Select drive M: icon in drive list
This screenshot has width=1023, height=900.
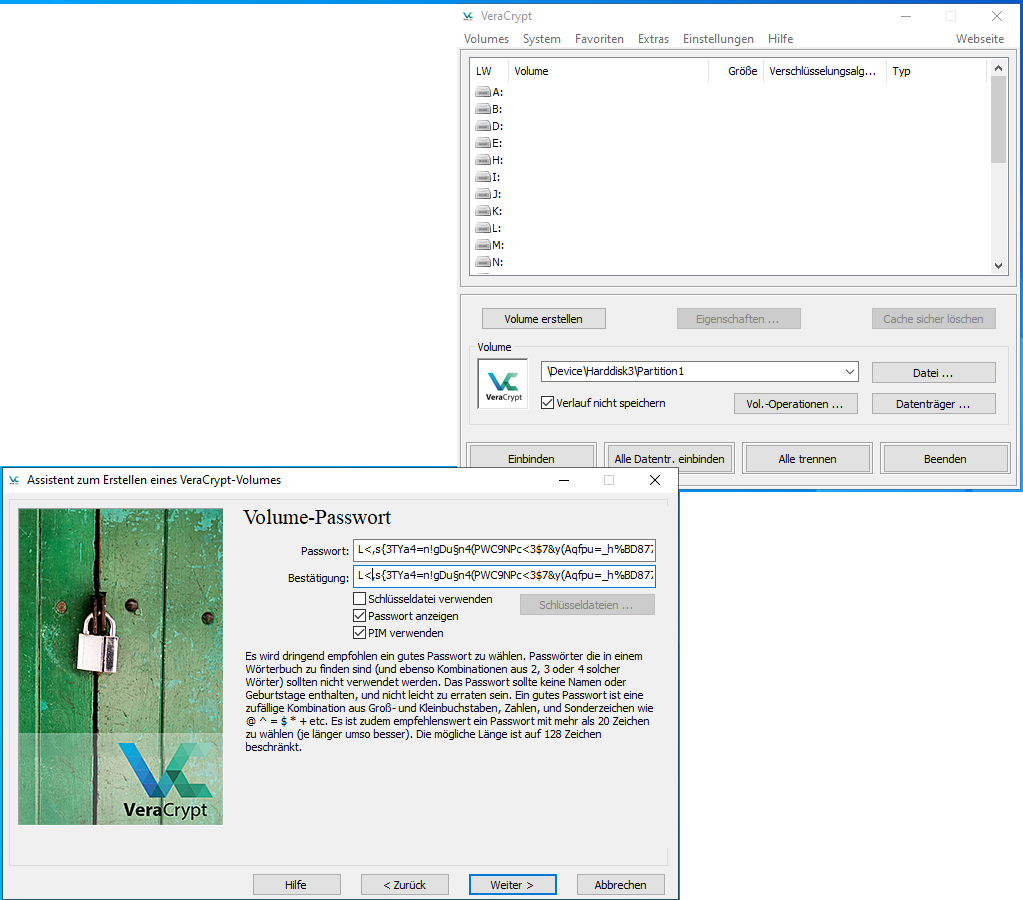(483, 245)
